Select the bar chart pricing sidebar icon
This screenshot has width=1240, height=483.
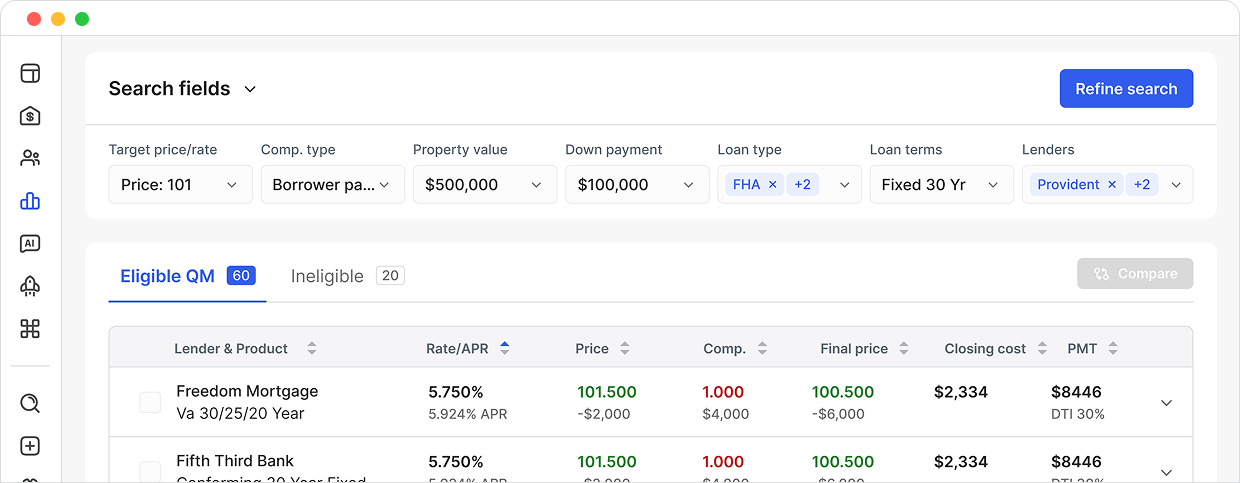click(x=30, y=201)
